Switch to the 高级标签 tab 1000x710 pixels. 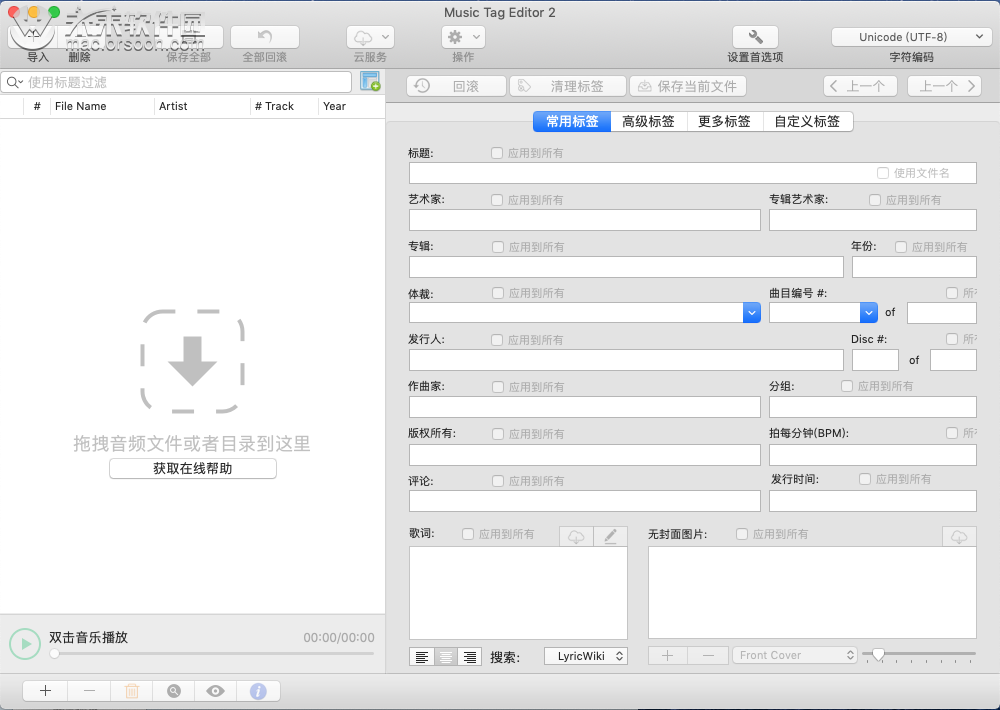coord(649,121)
